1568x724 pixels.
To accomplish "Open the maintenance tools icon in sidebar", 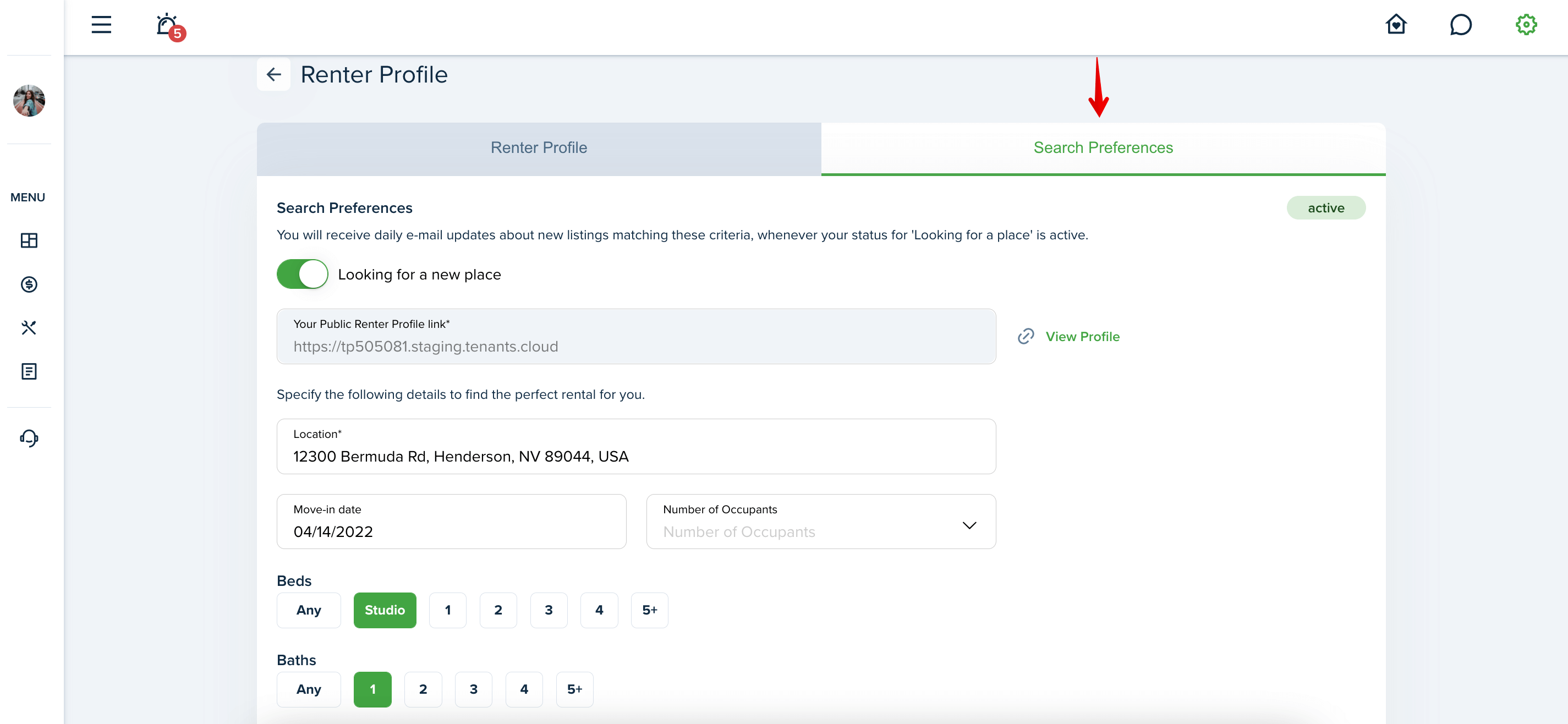I will click(x=29, y=327).
